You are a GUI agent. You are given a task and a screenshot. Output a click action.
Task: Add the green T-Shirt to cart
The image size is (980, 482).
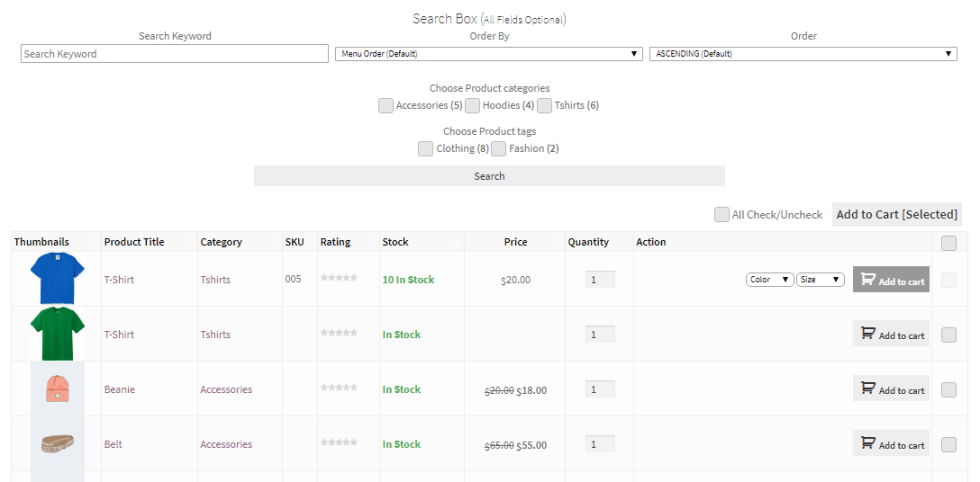coord(891,334)
